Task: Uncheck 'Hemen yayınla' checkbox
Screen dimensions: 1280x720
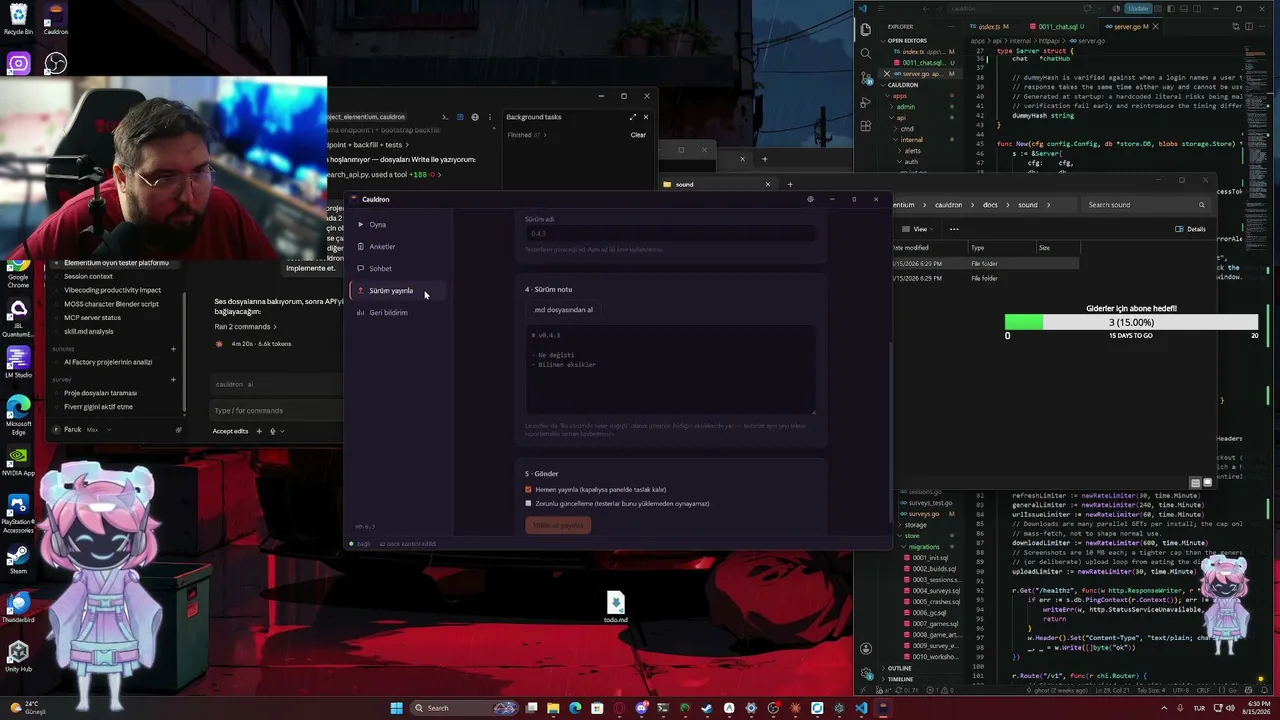Action: (528, 490)
